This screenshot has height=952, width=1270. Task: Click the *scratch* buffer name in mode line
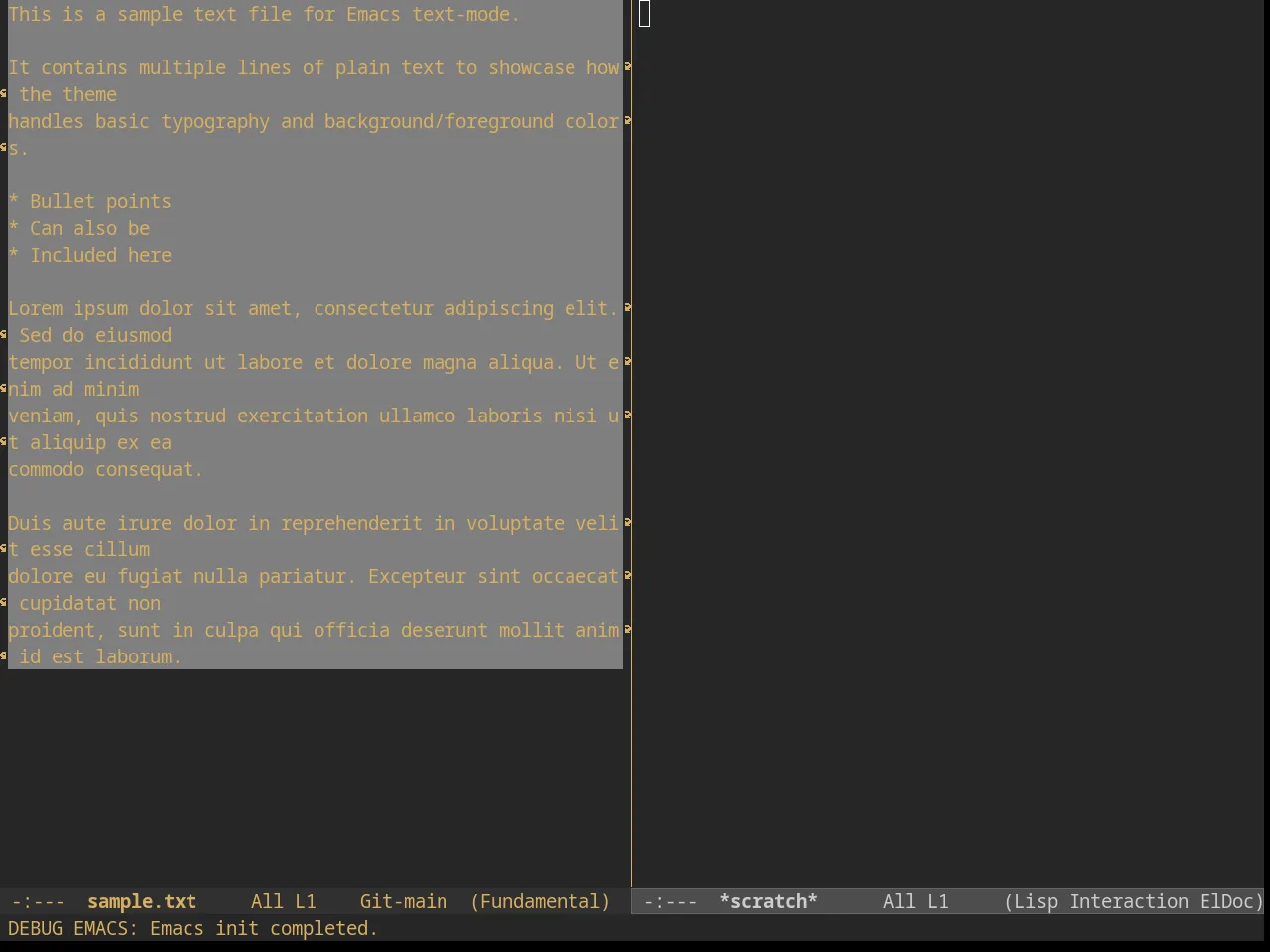768,901
